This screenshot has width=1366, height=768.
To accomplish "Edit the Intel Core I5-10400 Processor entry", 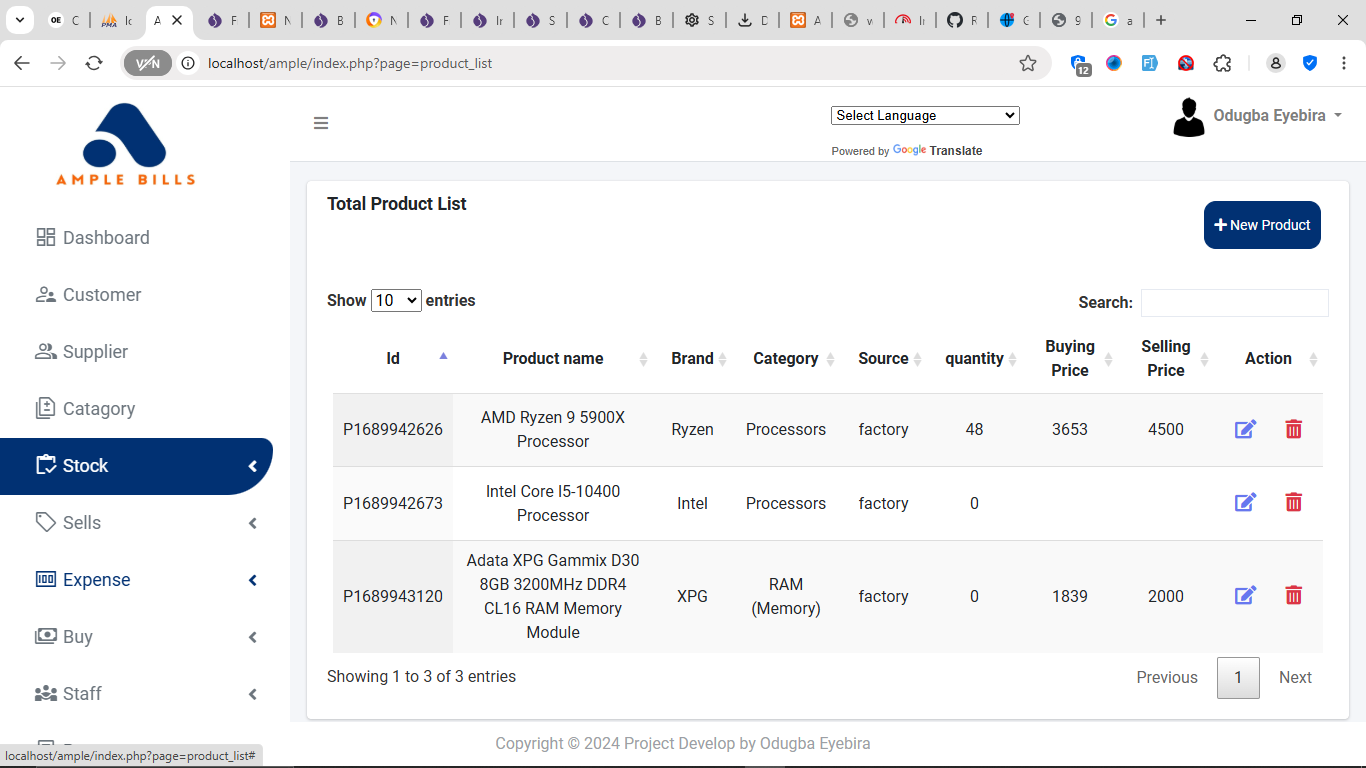I will point(1245,502).
